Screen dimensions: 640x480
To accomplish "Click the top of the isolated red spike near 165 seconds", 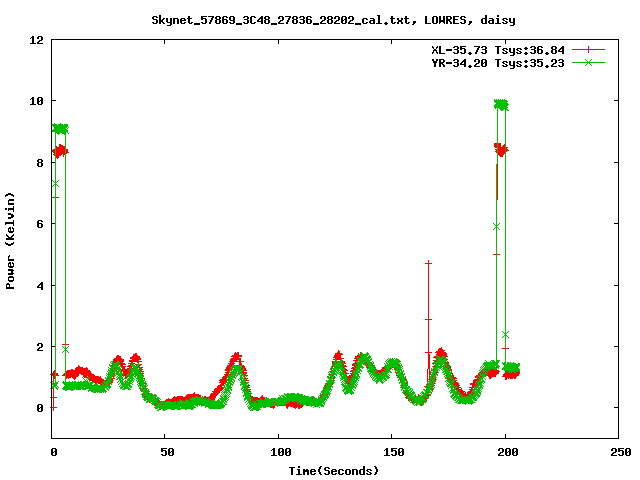I will point(428,263).
